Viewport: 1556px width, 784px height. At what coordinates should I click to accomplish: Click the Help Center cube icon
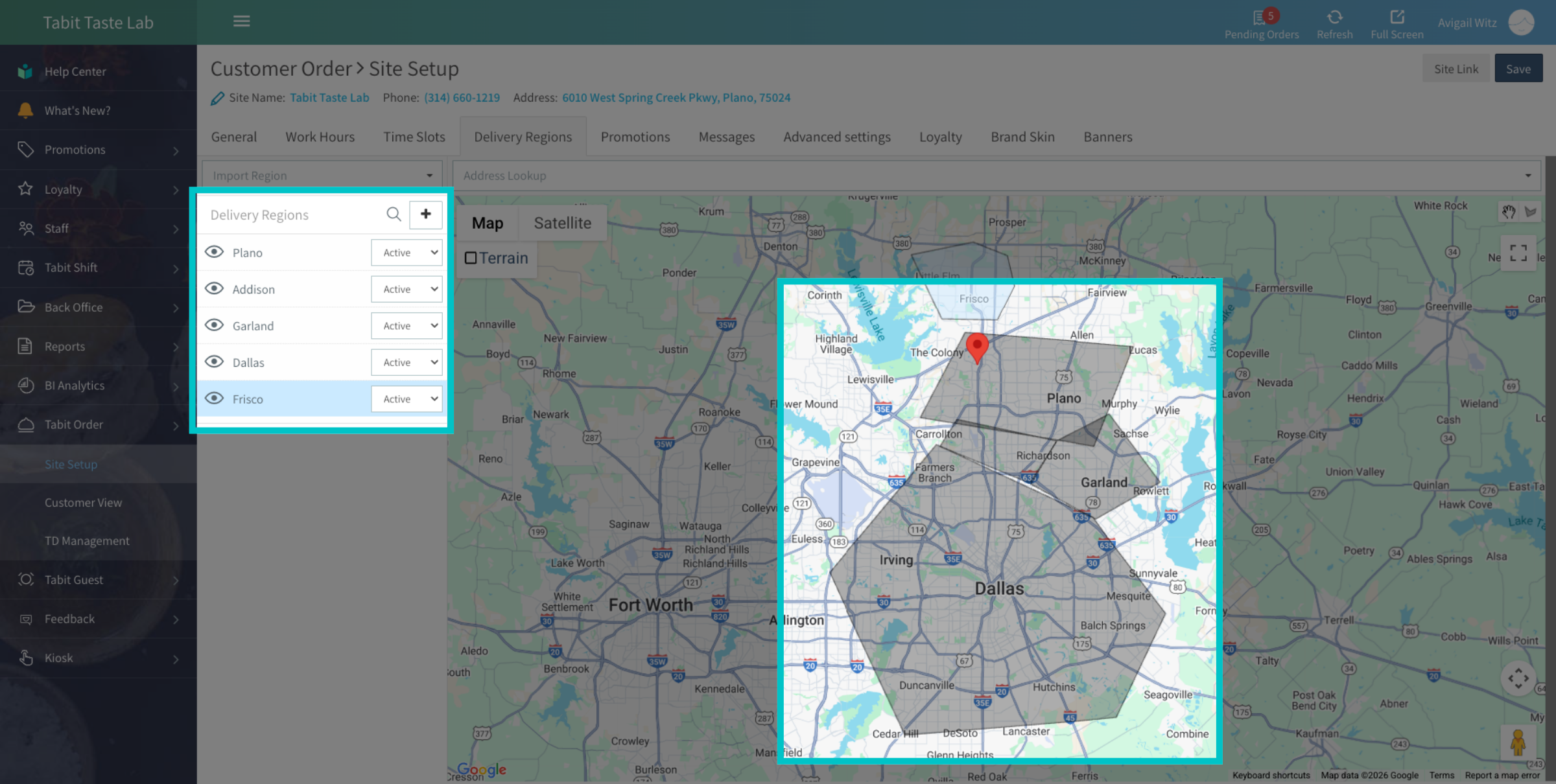[x=25, y=71]
